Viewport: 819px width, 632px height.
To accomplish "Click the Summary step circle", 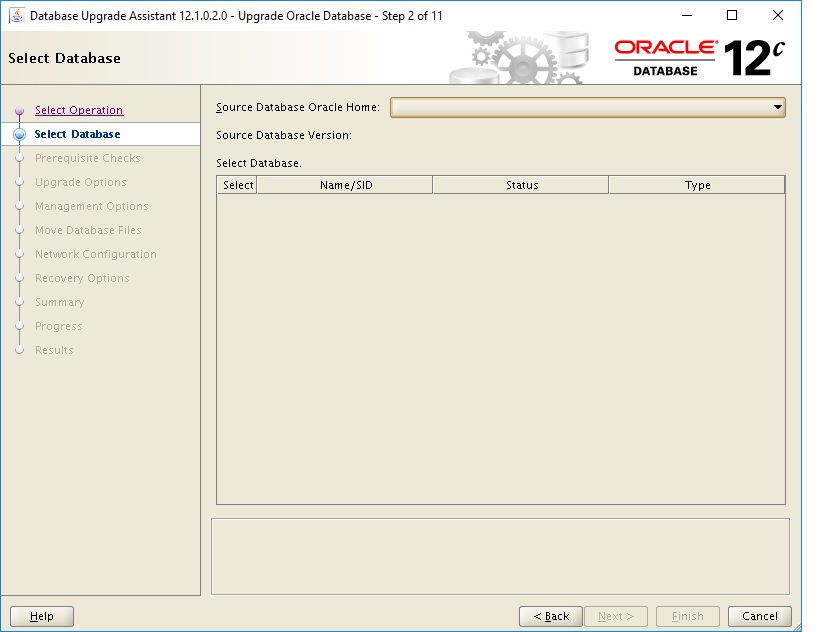I will pyautogui.click(x=20, y=302).
